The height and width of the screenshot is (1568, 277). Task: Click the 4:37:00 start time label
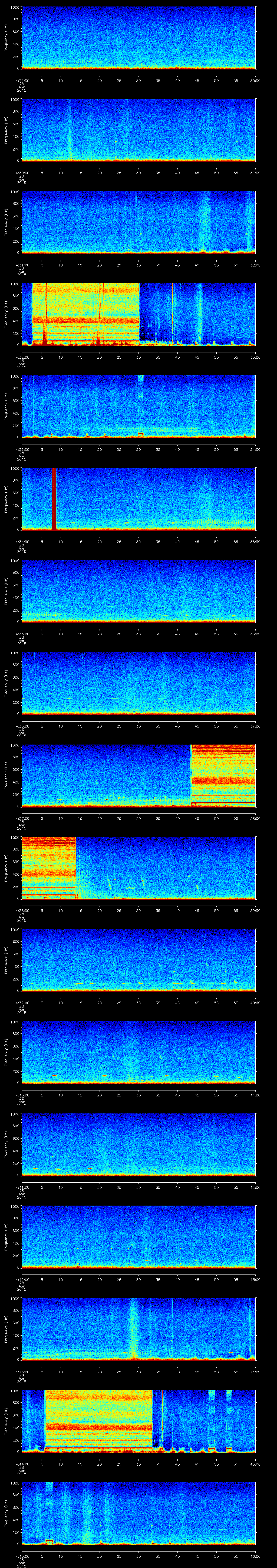point(22,818)
